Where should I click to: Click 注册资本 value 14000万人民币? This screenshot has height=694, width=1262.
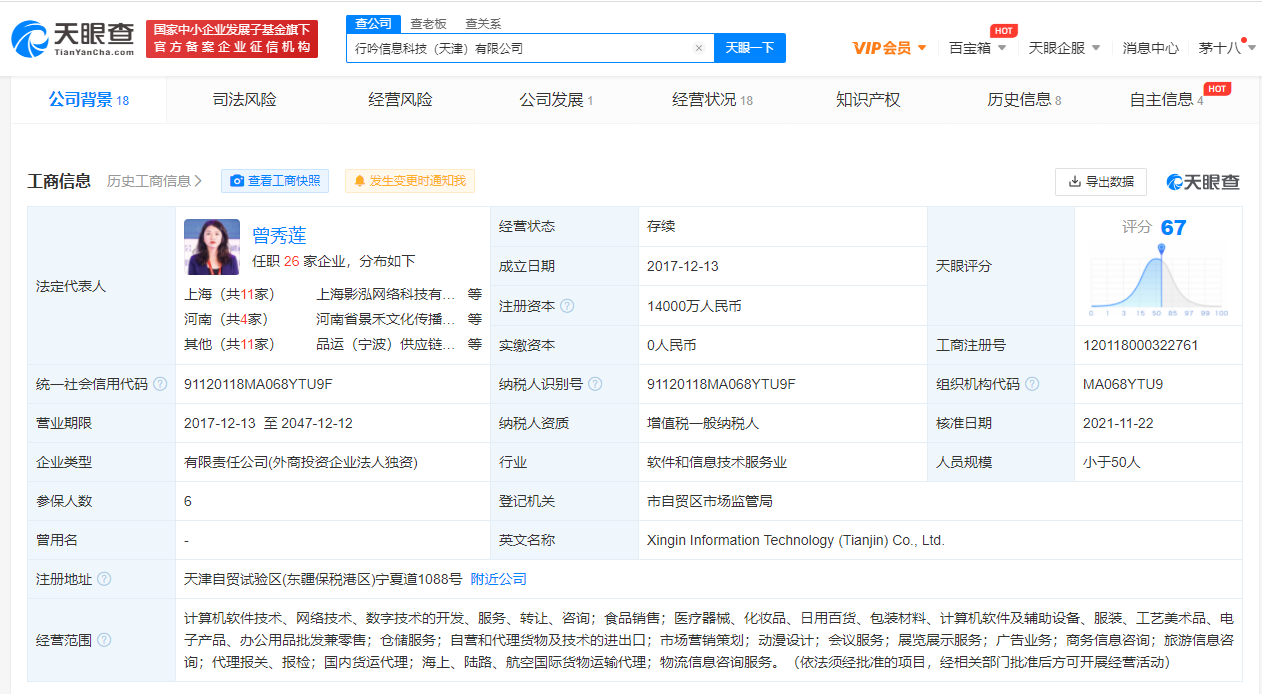tap(694, 306)
